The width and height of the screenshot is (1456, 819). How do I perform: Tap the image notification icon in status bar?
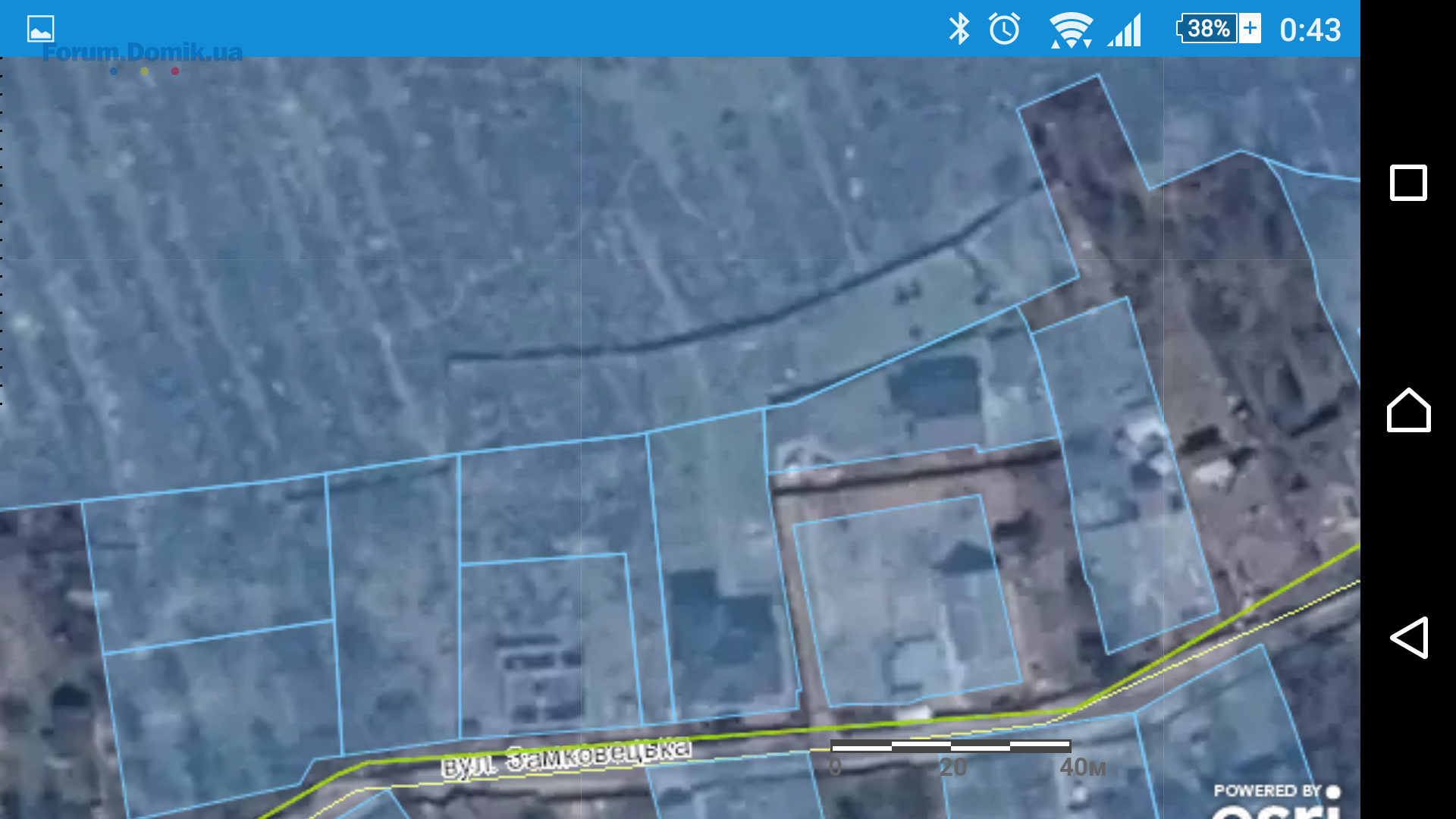point(40,29)
